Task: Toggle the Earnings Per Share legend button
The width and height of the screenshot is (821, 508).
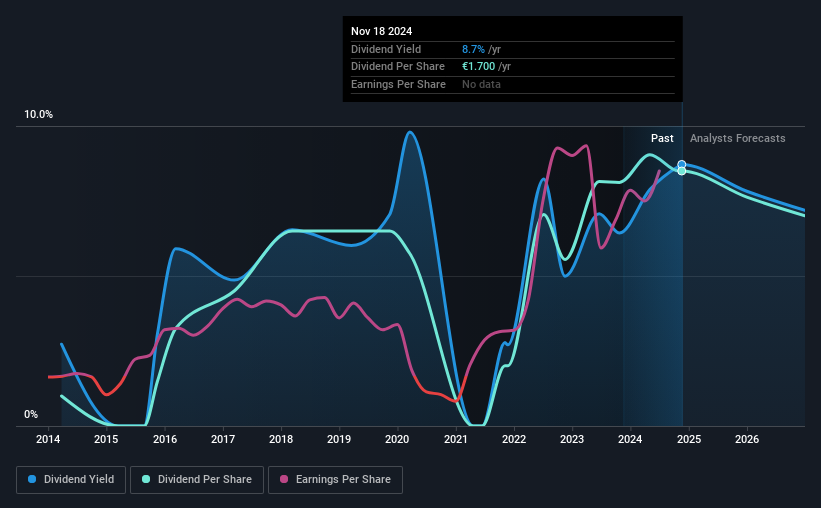Action: click(x=335, y=480)
